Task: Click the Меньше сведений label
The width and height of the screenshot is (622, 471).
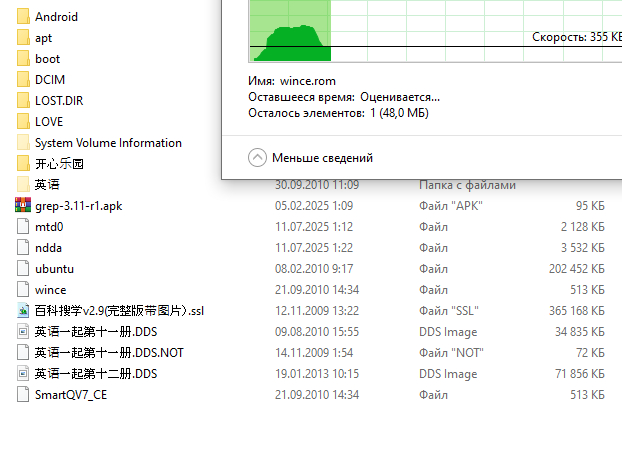Action: (322, 158)
